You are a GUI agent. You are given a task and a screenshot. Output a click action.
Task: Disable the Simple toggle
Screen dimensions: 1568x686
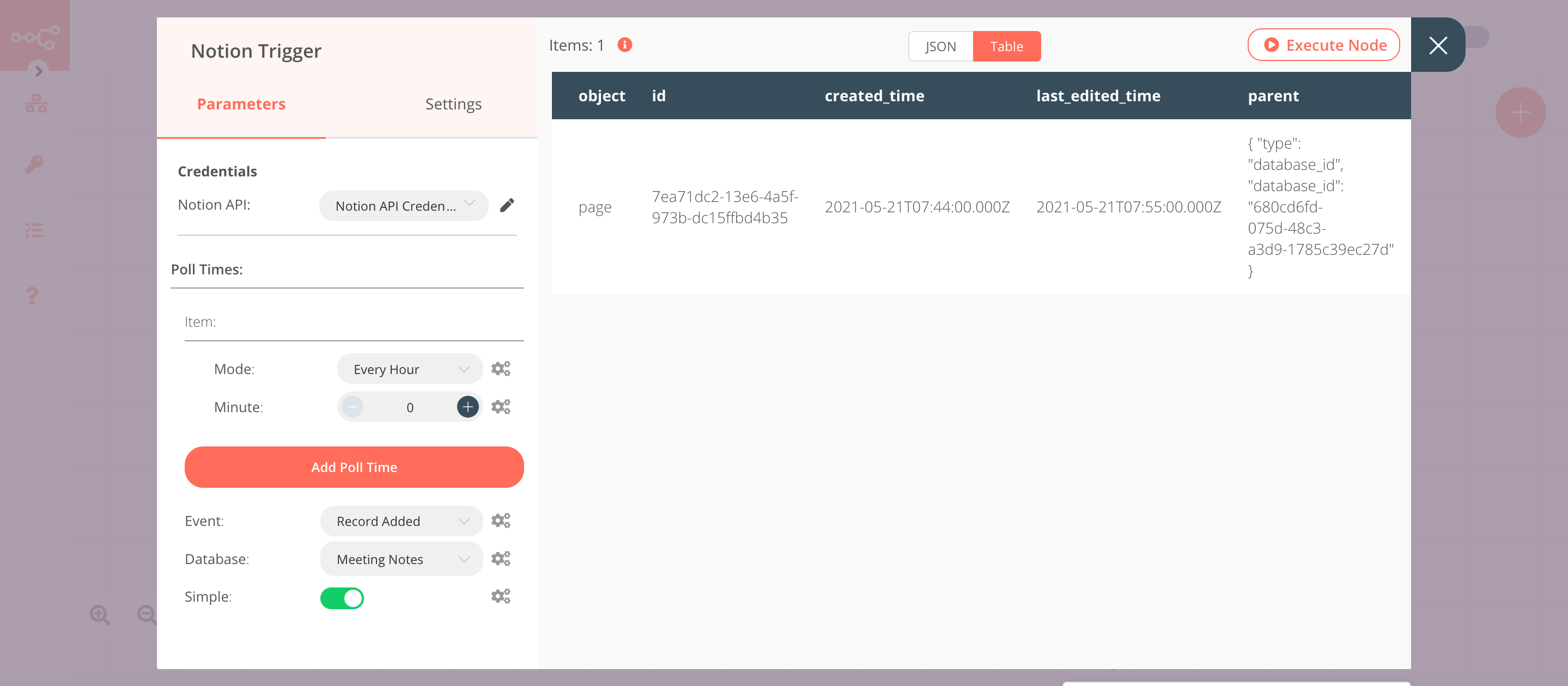(342, 598)
